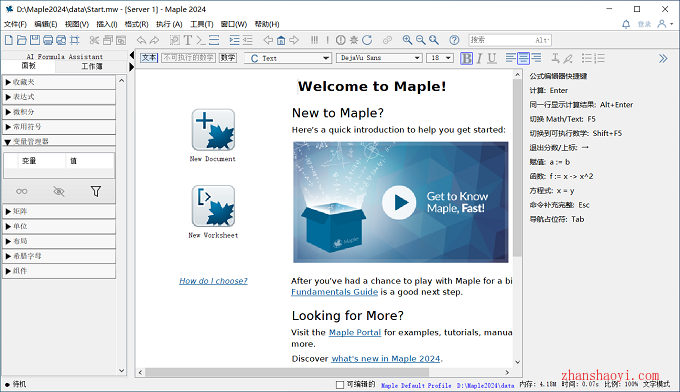This screenshot has width=680, height=392.
Task: Save the worksheet using the disk icon
Action: [x=35, y=40]
